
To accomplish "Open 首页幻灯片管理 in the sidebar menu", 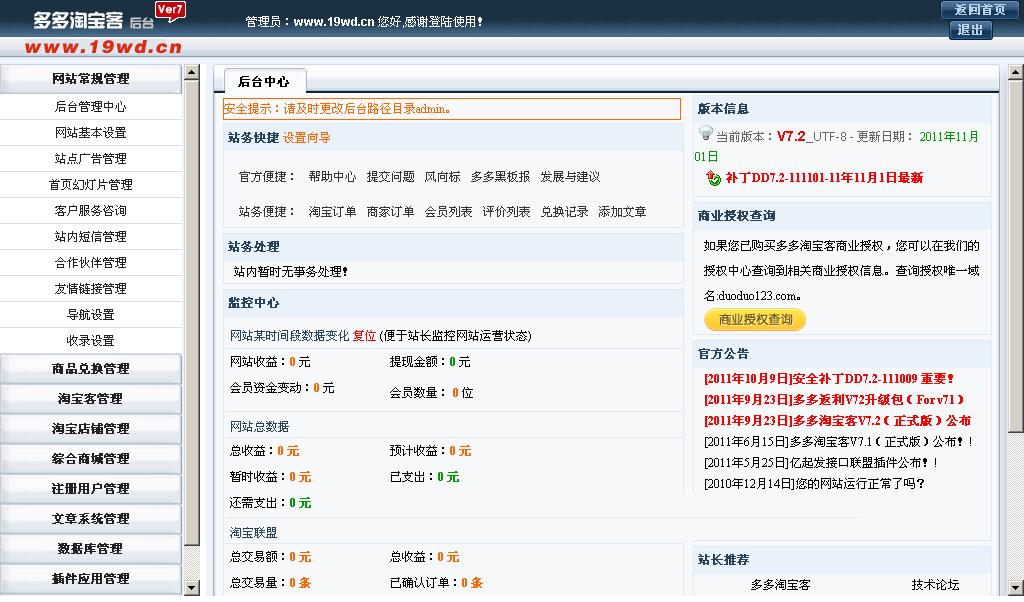I will [x=91, y=184].
